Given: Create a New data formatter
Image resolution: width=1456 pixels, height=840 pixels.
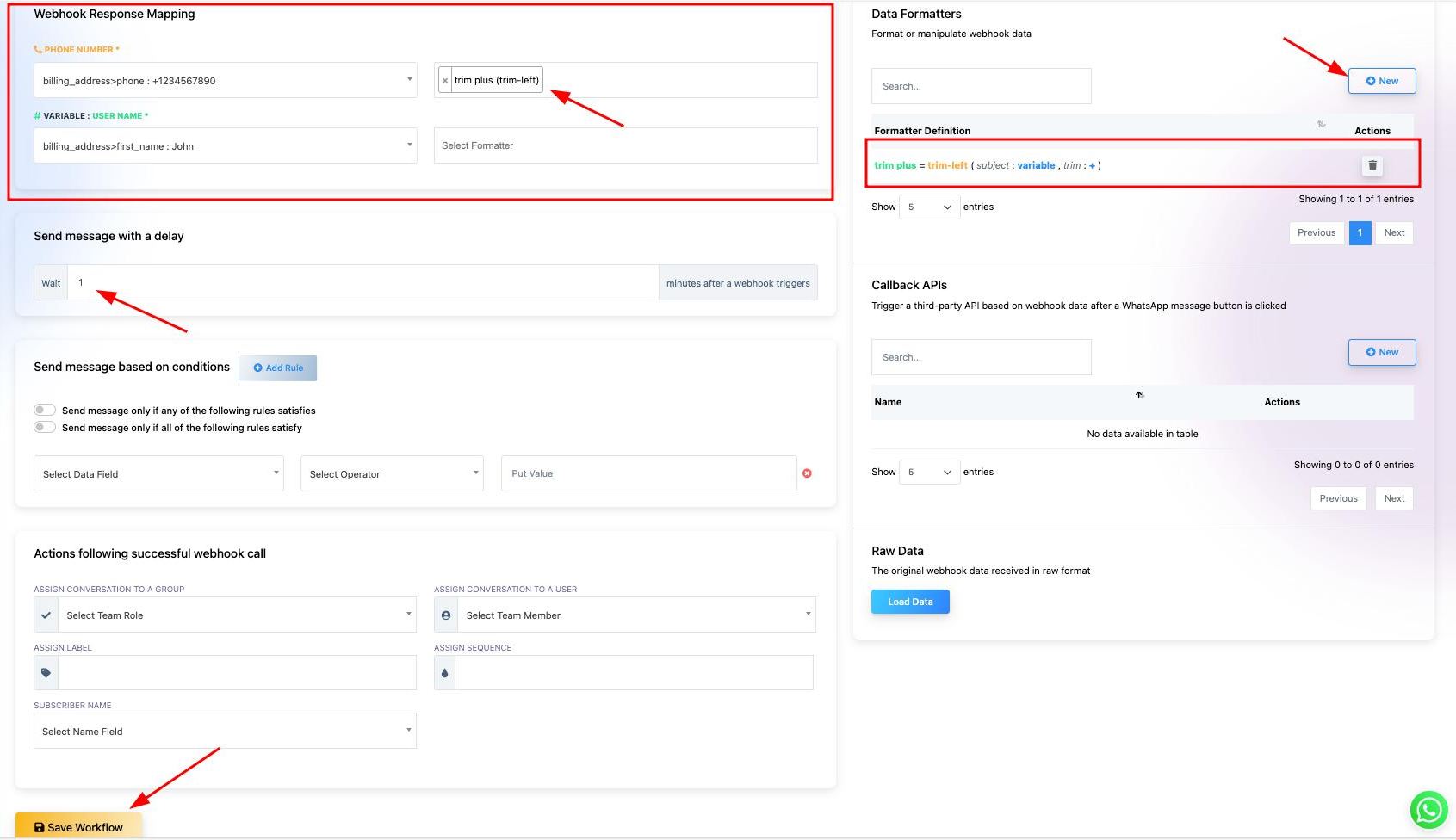Looking at the screenshot, I should pyautogui.click(x=1382, y=81).
